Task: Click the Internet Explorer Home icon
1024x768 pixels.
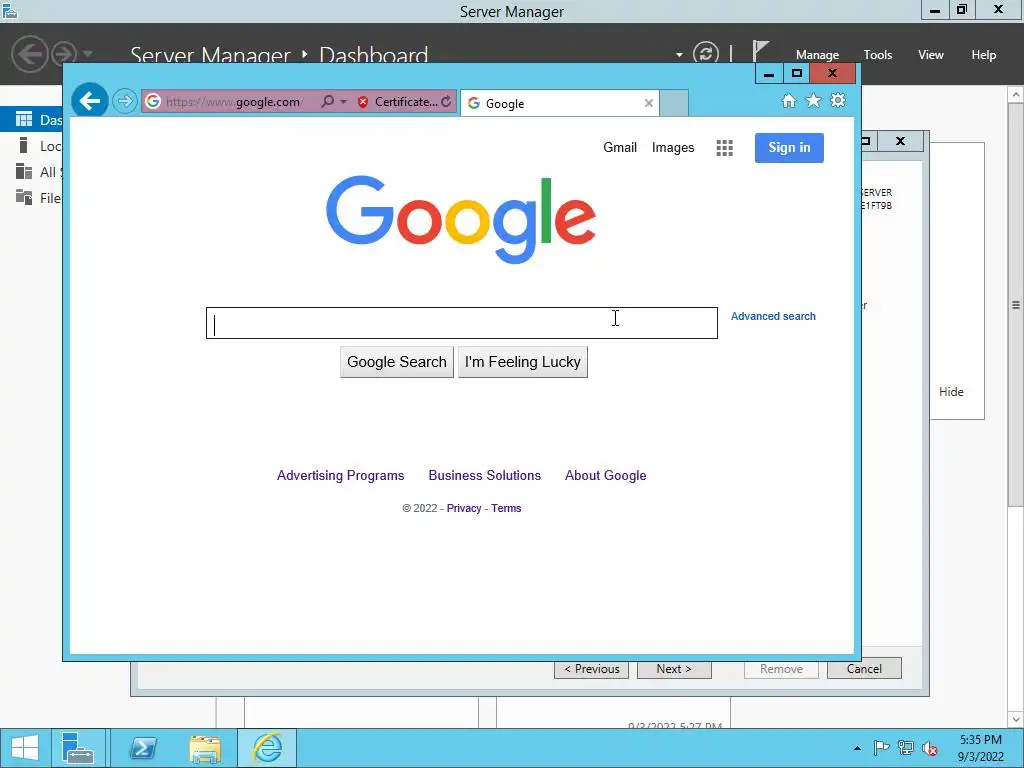Action: (789, 101)
